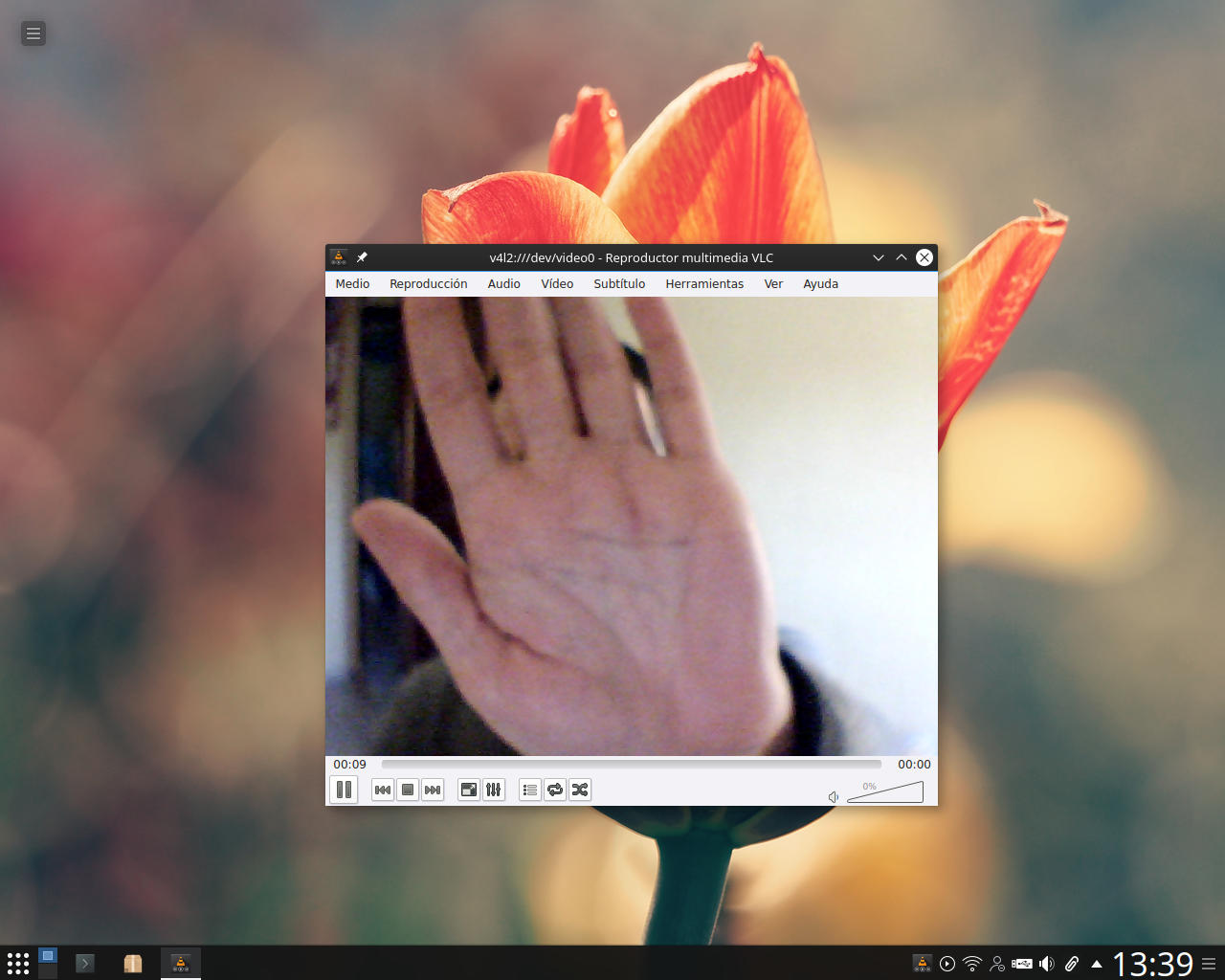Launch the terminal from taskbar
This screenshot has height=980, width=1225.
(85, 963)
